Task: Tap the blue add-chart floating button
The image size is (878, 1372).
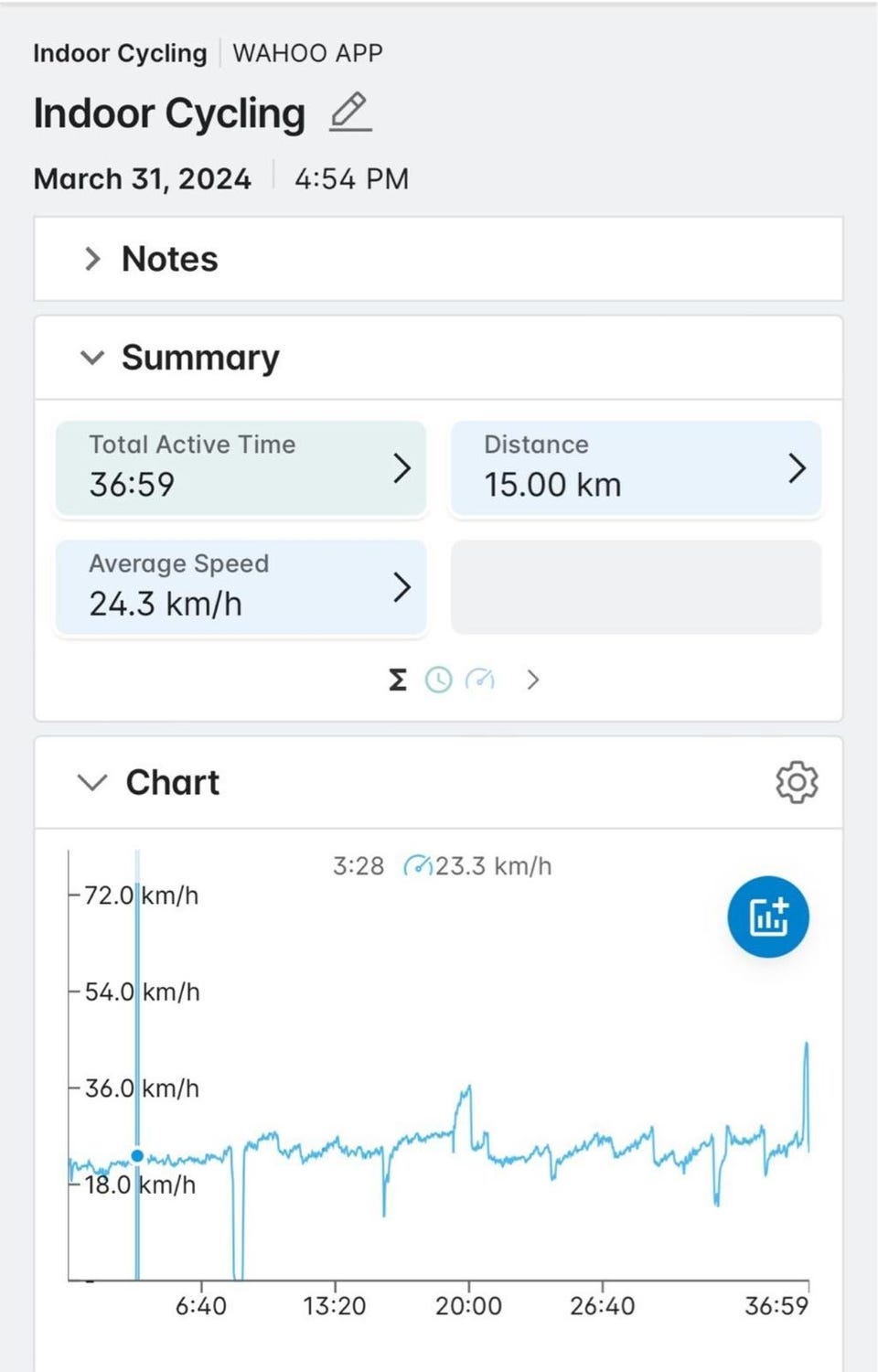Action: coord(767,917)
